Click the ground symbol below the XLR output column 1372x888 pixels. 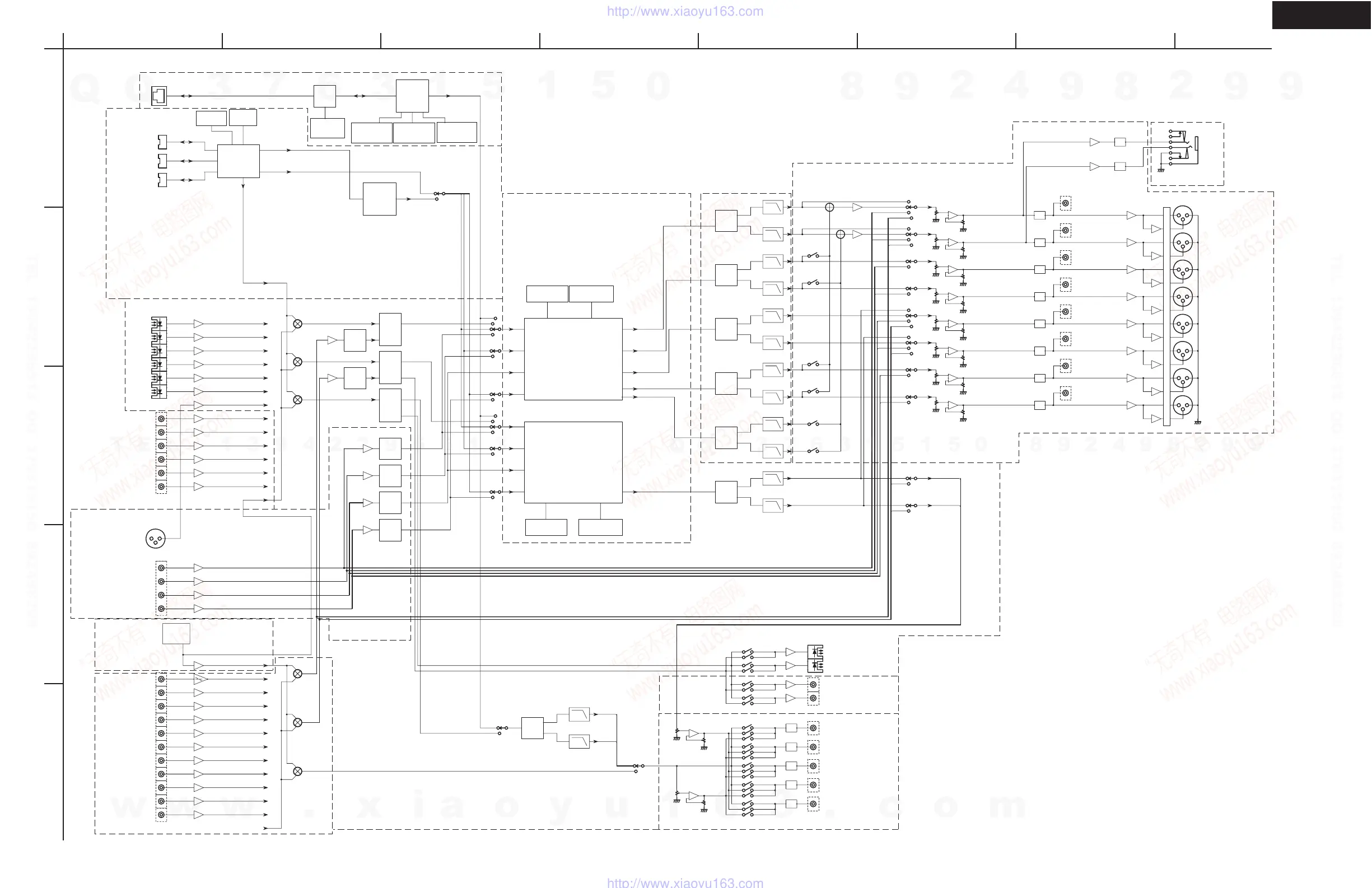(1197, 422)
